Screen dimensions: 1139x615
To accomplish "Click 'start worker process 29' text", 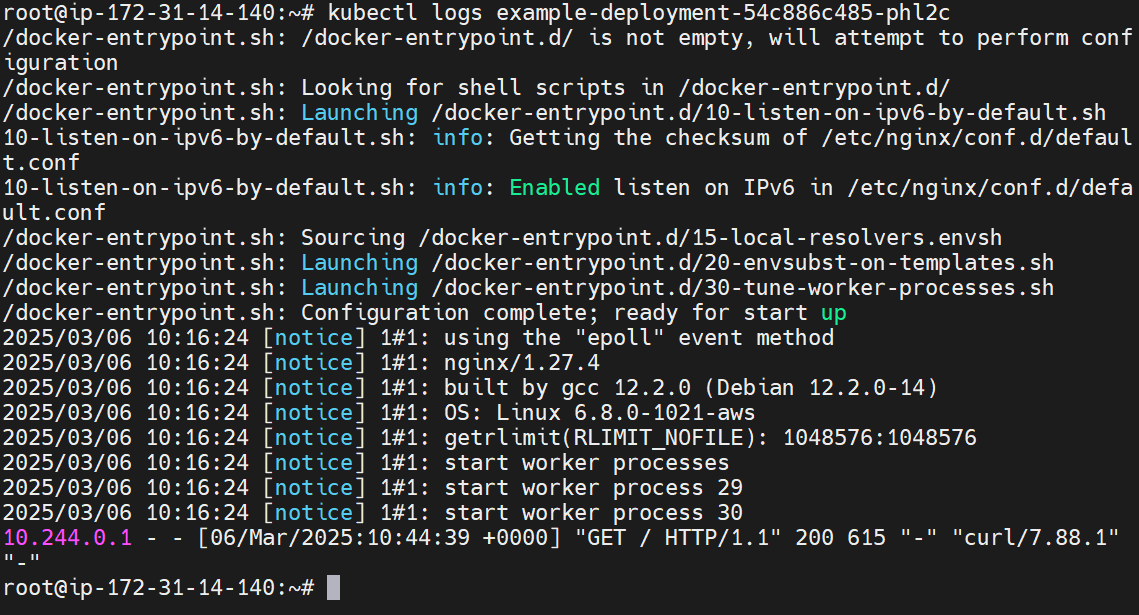I will click(x=593, y=488).
